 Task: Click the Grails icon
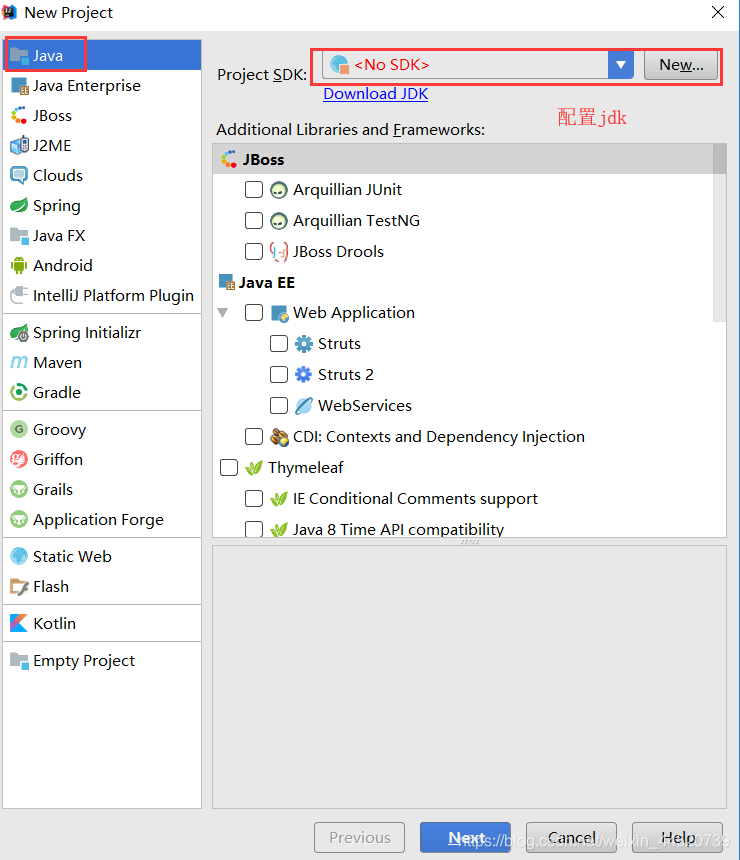point(19,489)
